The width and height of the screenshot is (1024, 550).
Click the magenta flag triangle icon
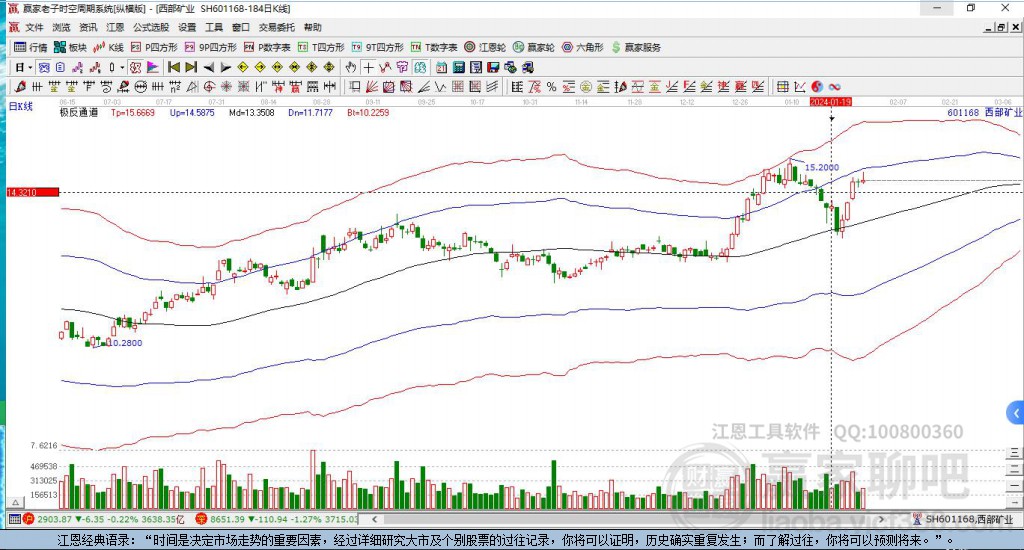pyautogui.click(x=153, y=67)
